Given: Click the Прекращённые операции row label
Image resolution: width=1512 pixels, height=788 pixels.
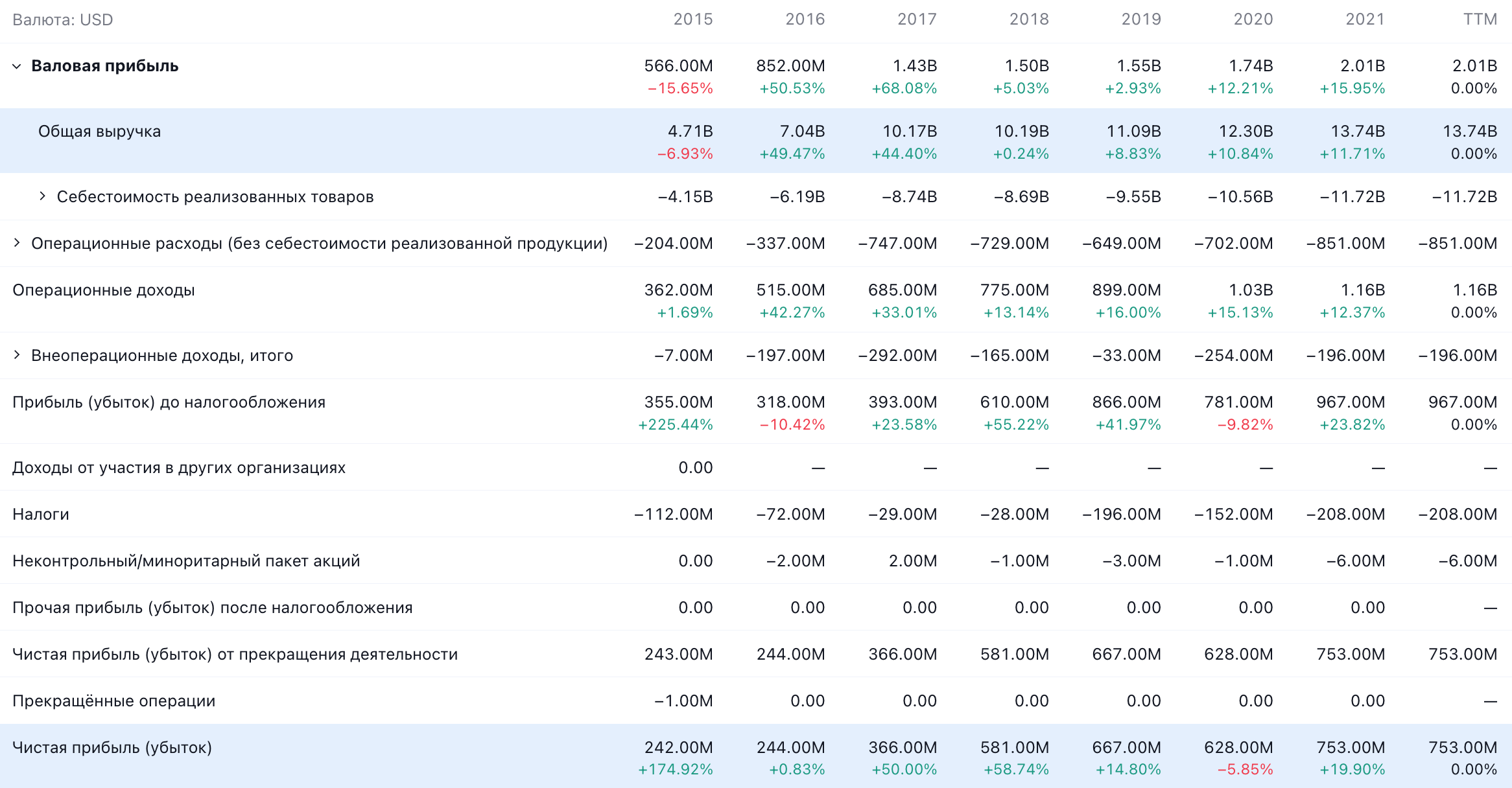Looking at the screenshot, I should coord(114,701).
